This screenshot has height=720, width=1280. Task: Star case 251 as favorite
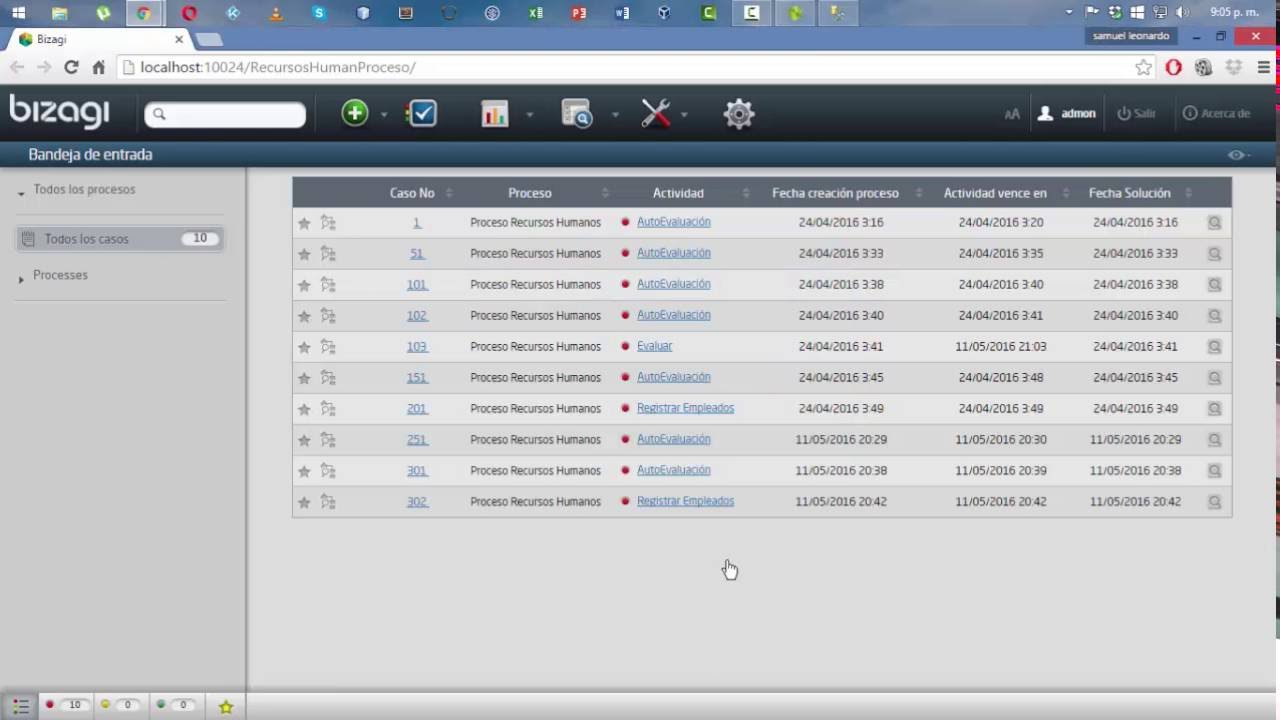tap(304, 440)
